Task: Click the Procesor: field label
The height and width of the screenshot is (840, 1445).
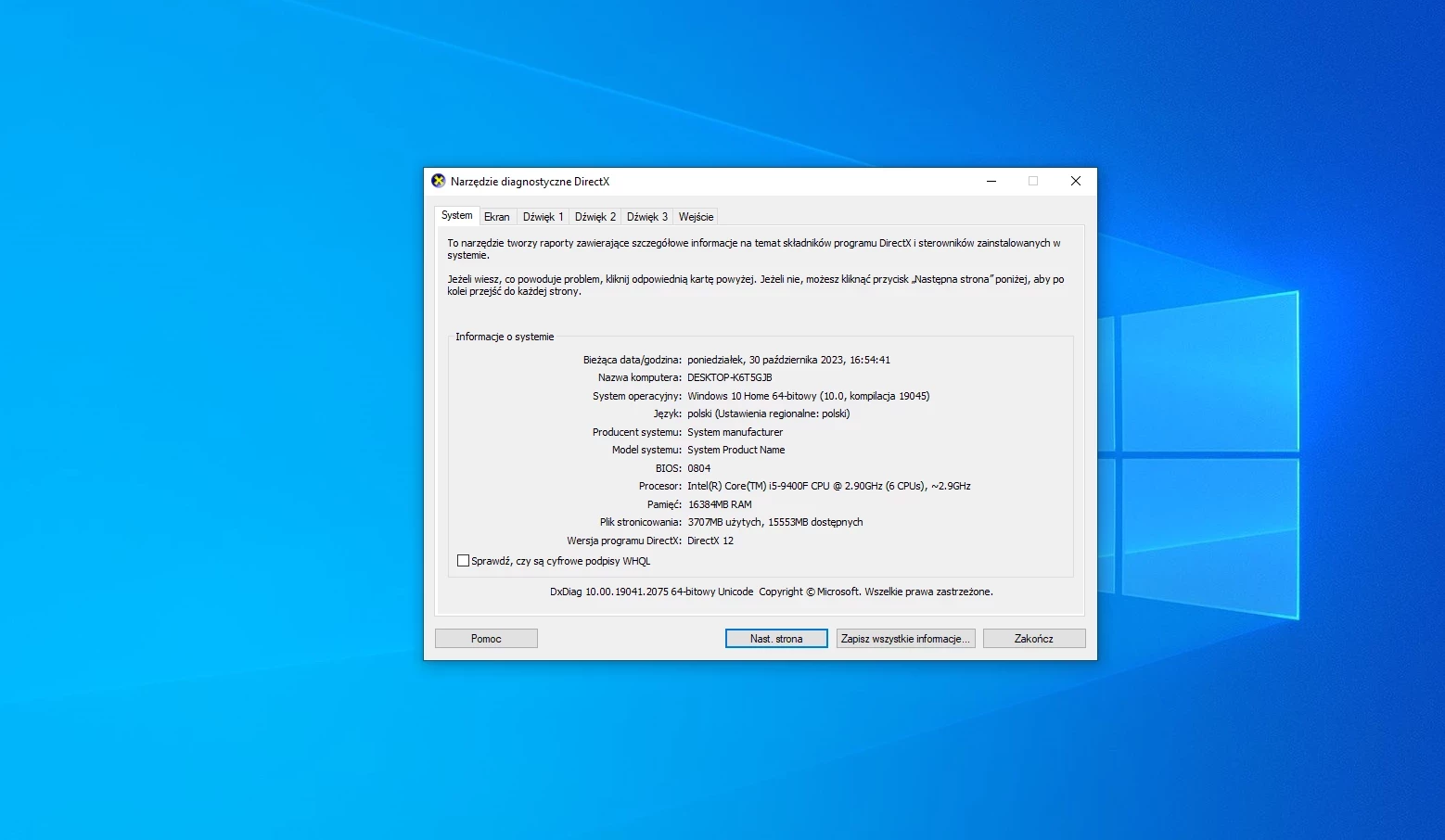Action: pyautogui.click(x=660, y=486)
